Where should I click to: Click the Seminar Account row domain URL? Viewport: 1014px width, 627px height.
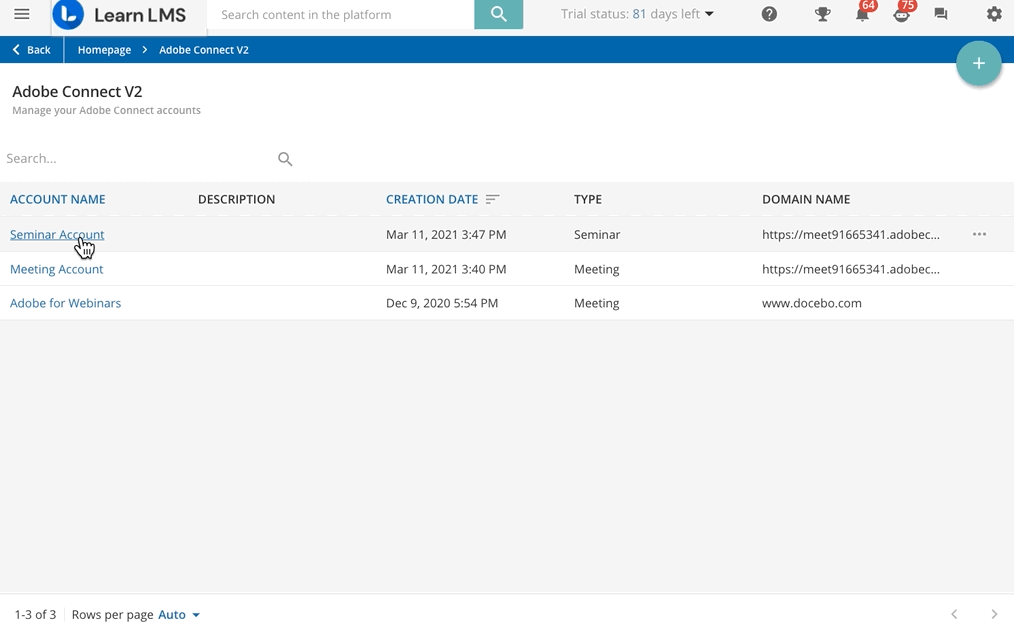[x=851, y=235]
